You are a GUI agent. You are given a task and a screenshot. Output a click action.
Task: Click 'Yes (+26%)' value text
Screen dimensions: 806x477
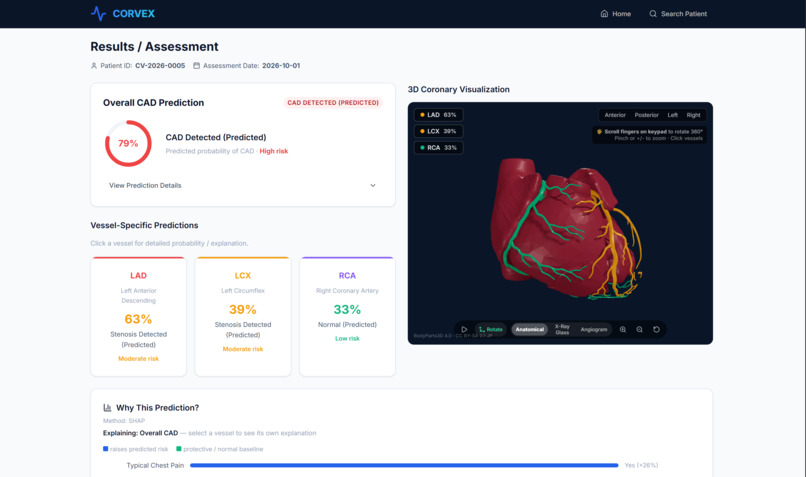(x=641, y=465)
